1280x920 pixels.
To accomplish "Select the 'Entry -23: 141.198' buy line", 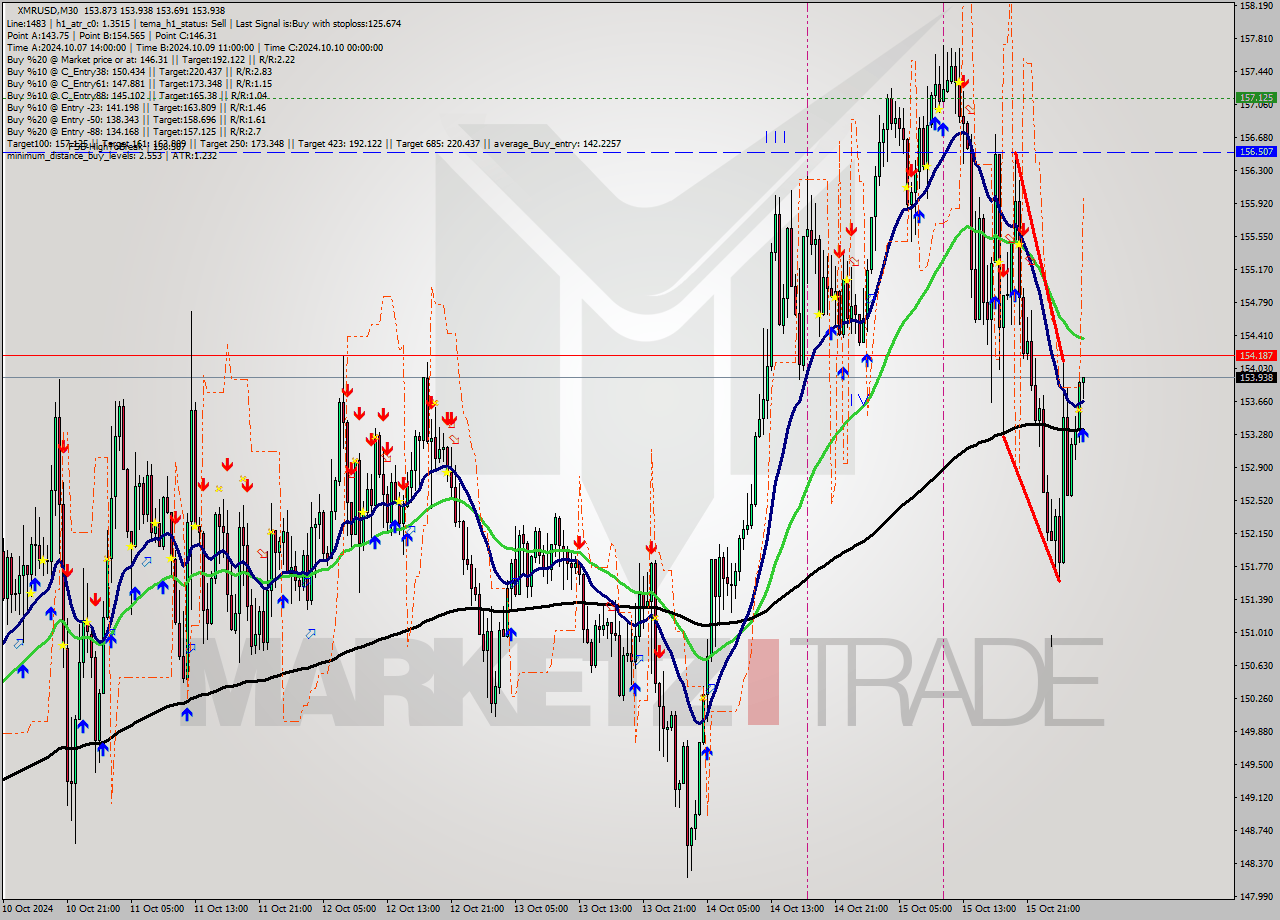I will (136, 107).
